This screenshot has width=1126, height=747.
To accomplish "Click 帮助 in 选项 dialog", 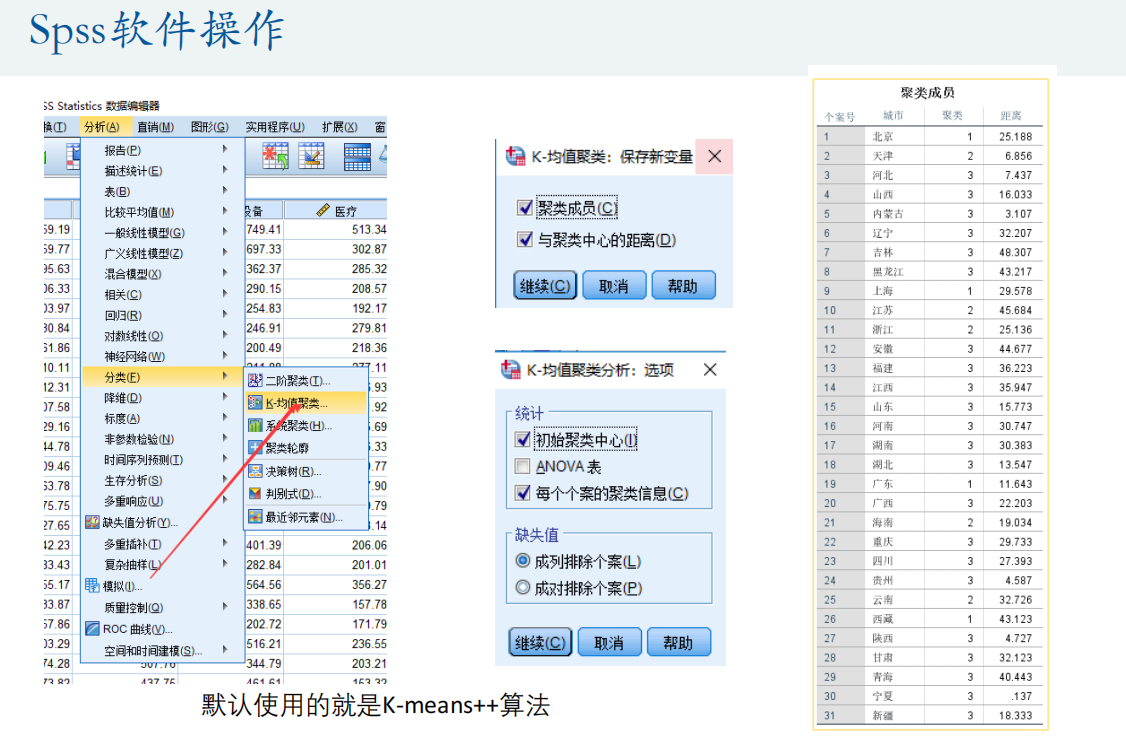I will [x=679, y=642].
